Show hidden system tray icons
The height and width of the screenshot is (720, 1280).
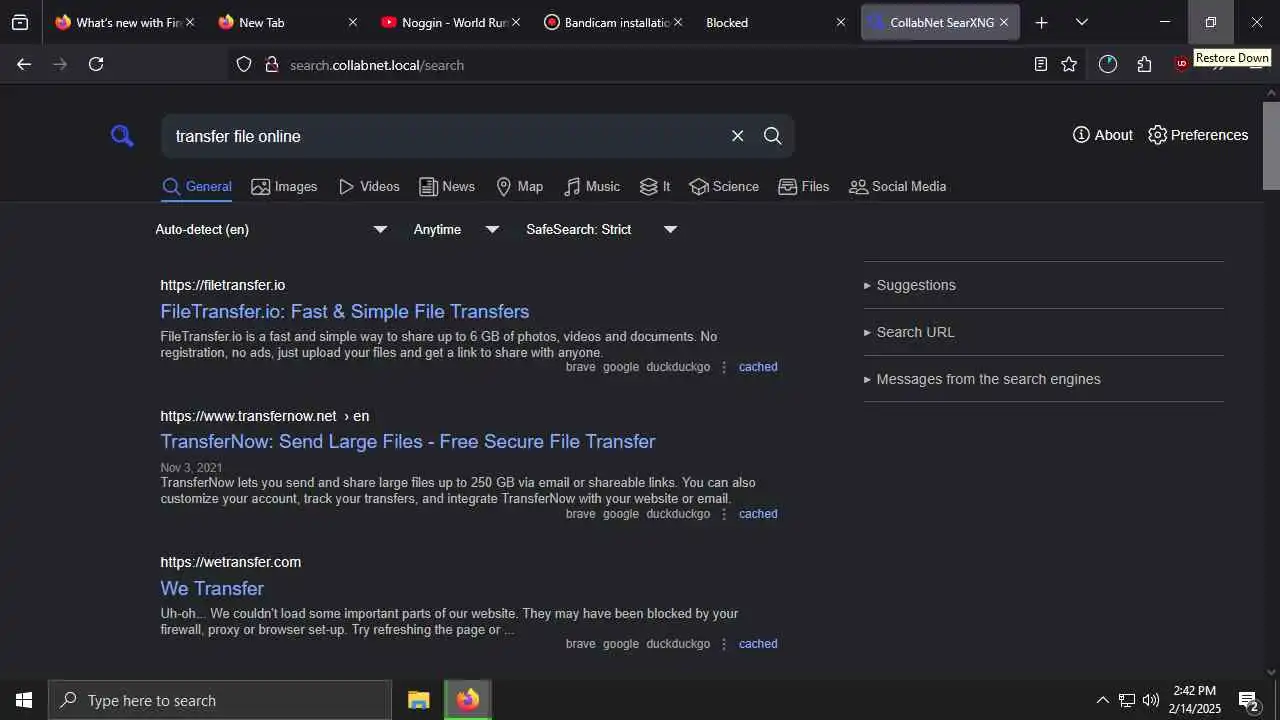[x=1102, y=700]
